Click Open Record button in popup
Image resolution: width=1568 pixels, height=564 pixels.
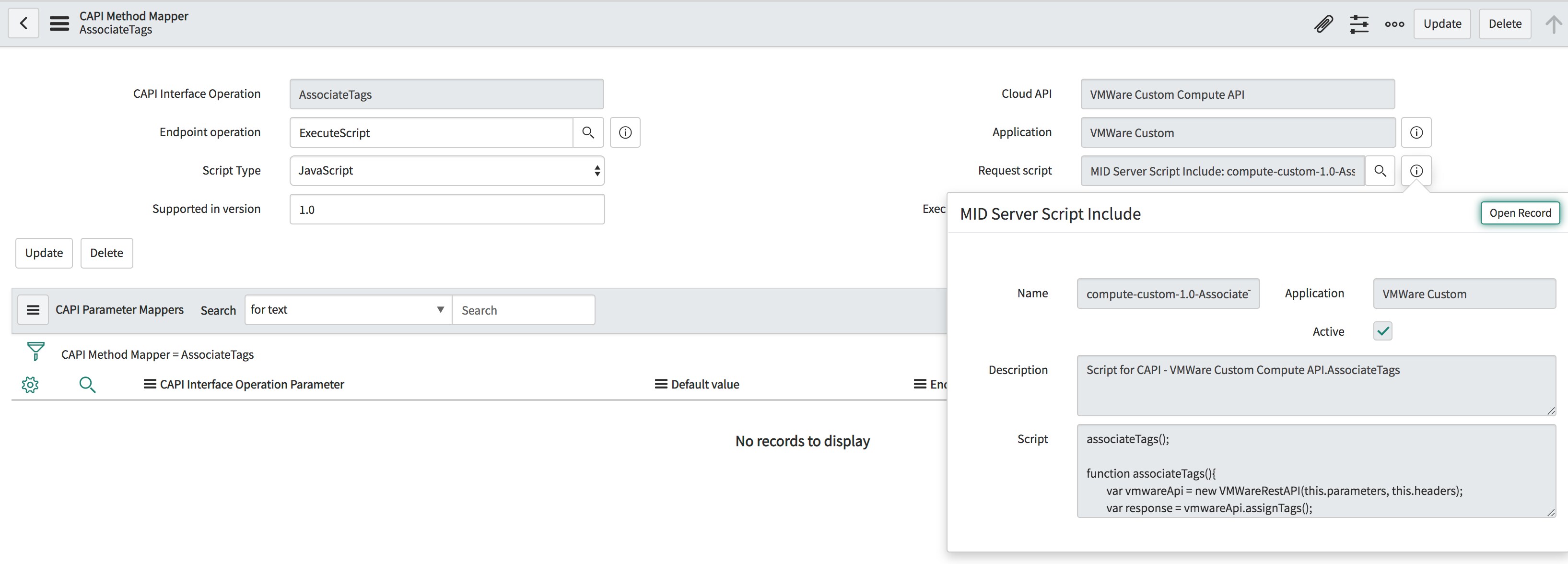coord(1520,212)
